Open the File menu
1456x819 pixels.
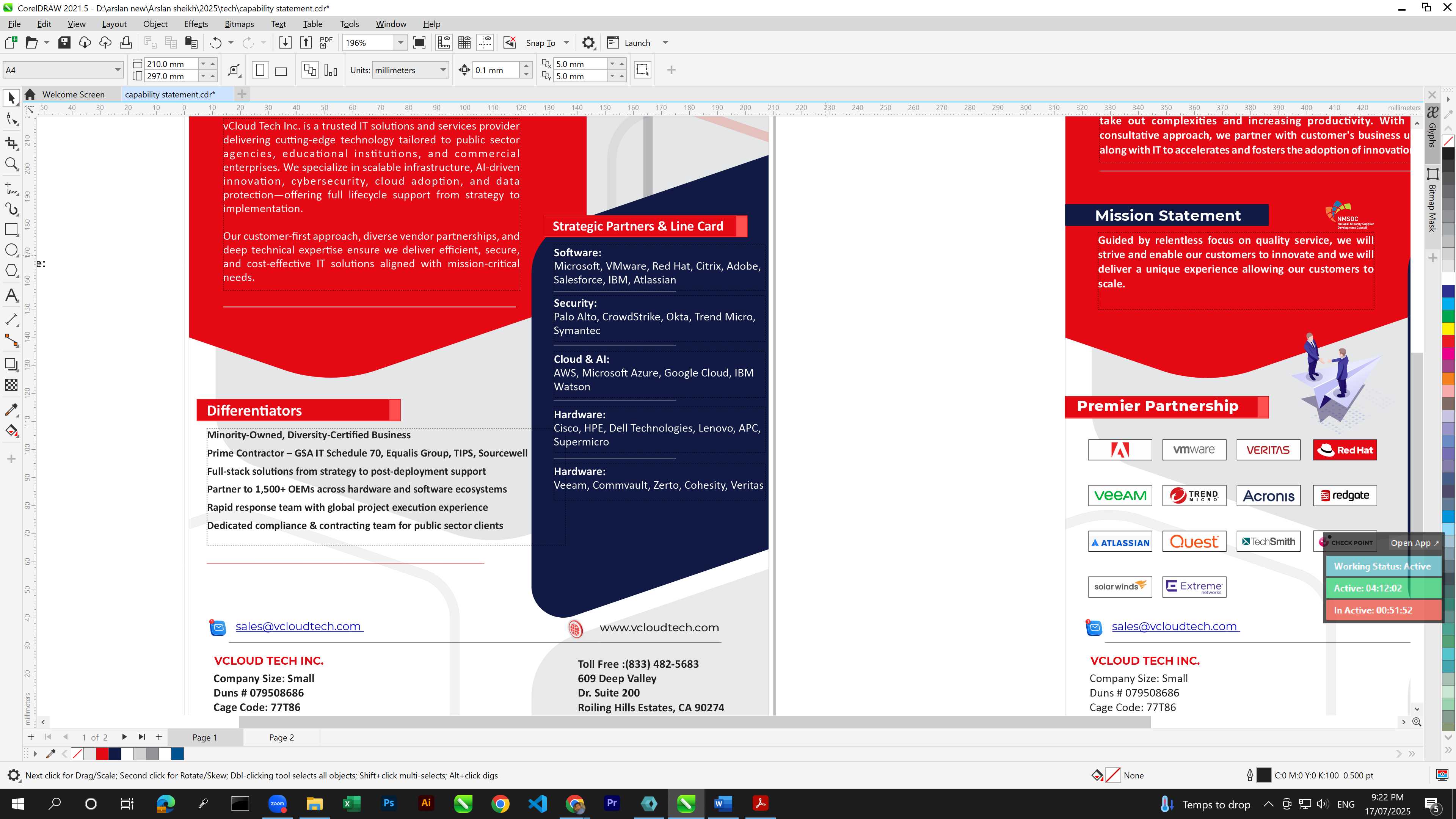(x=14, y=24)
